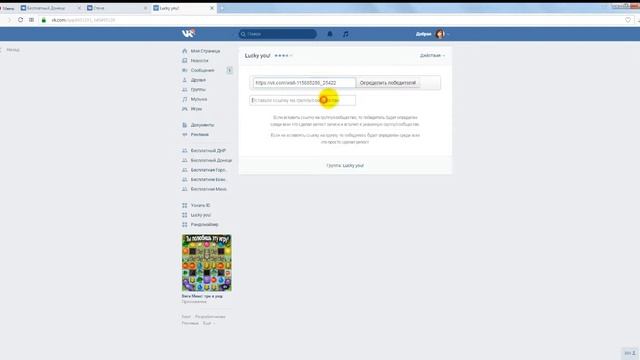The width and height of the screenshot is (640, 360).
Task: Open Сообщения in sidebar
Action: point(202,70)
